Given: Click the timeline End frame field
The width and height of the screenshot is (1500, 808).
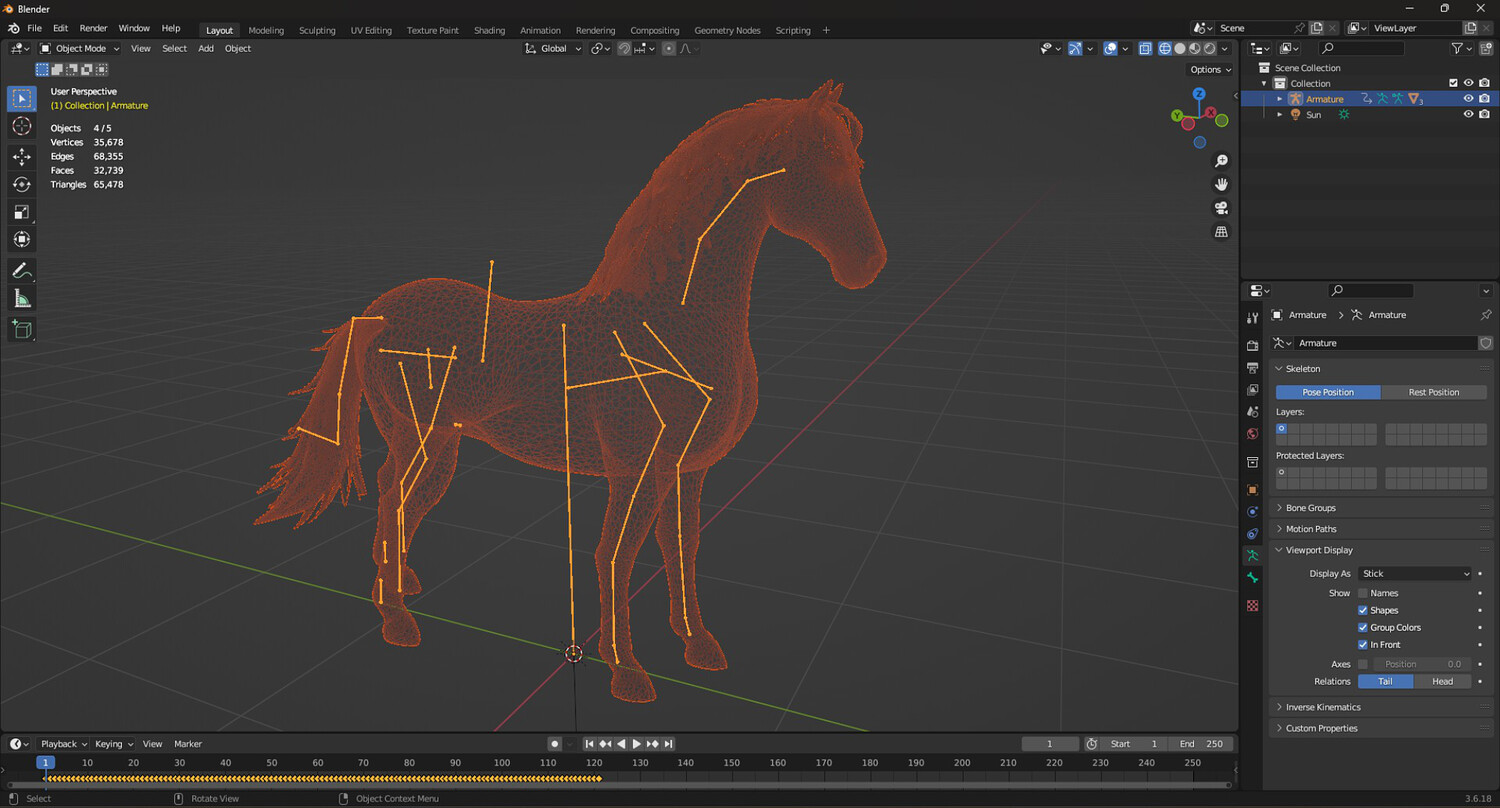Looking at the screenshot, I should (1200, 744).
